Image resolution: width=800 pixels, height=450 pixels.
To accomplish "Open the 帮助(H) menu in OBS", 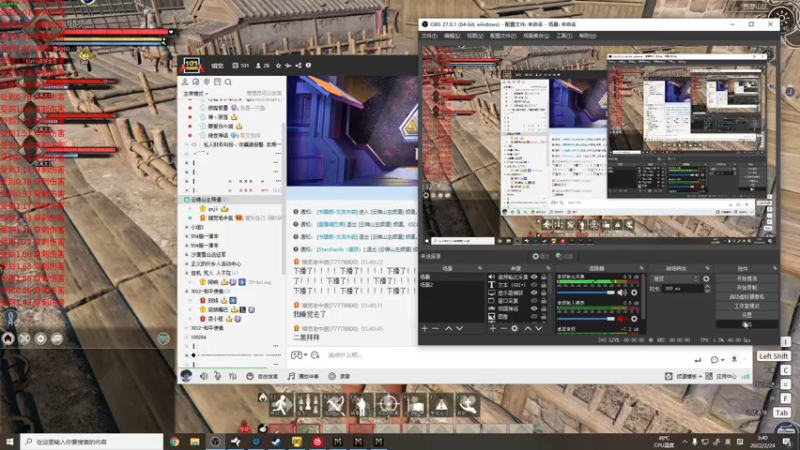I will click(x=587, y=36).
